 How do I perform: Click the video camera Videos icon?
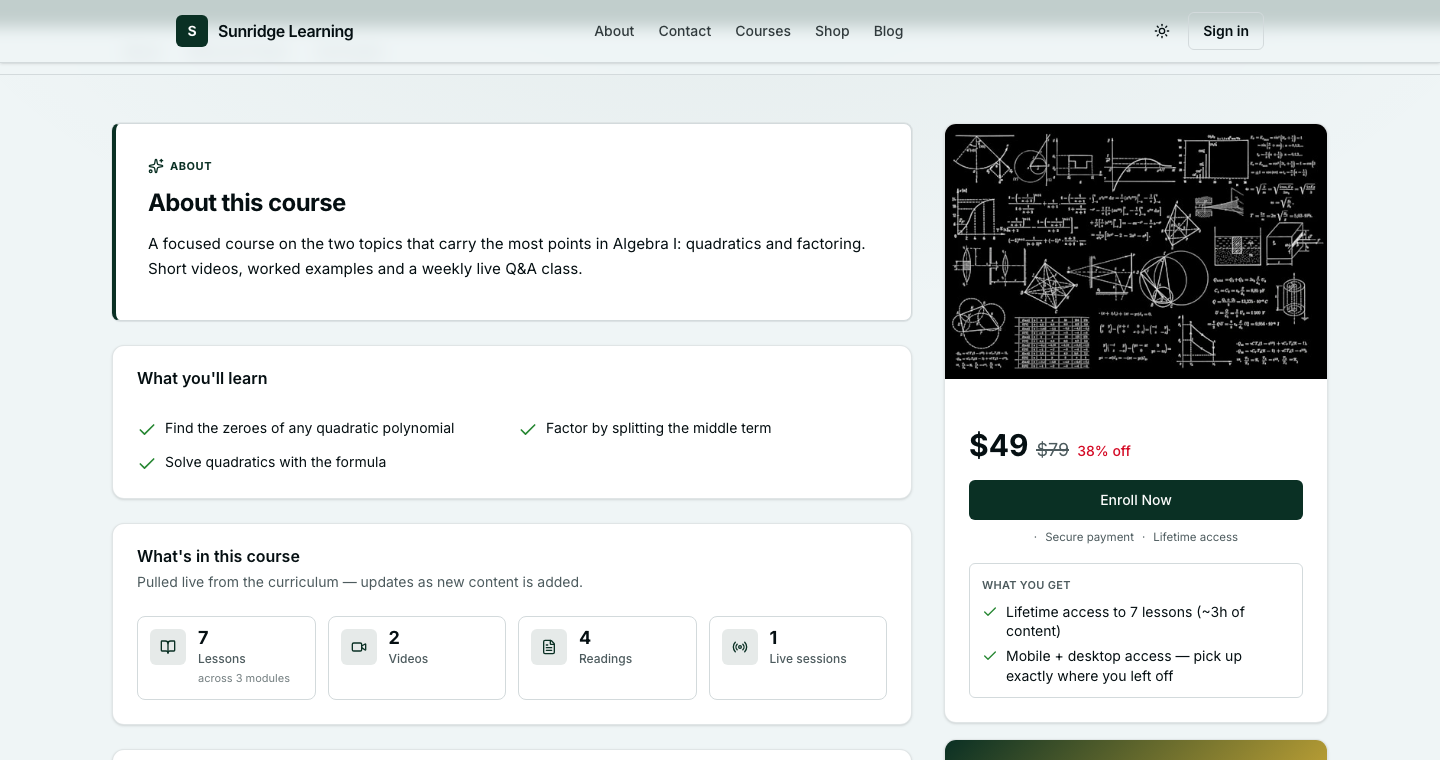coord(359,647)
